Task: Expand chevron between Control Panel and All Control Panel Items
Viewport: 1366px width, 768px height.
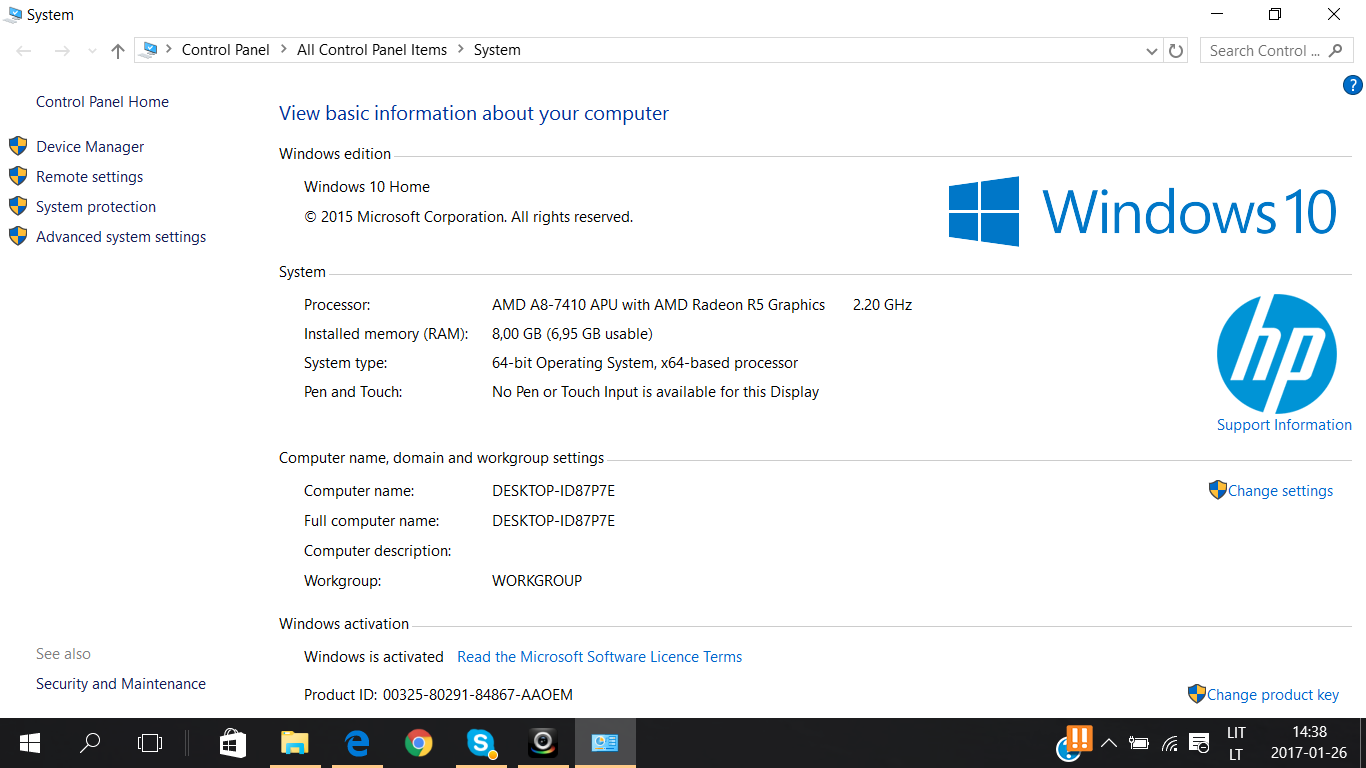Action: [x=284, y=50]
